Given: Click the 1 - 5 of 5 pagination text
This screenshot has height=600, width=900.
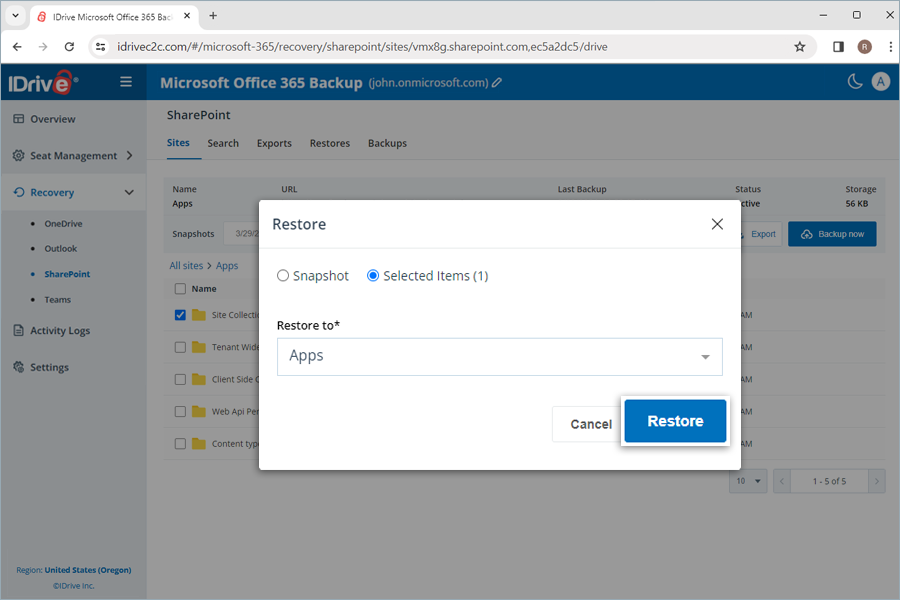Looking at the screenshot, I should [x=829, y=481].
